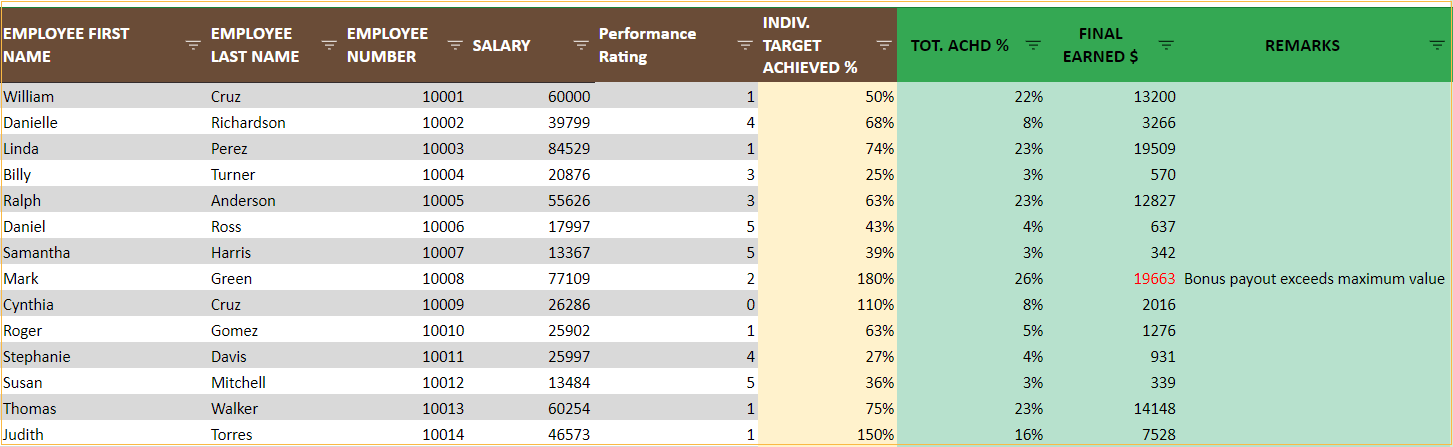
Task: Click the first name cell Judith
Action: coord(104,434)
